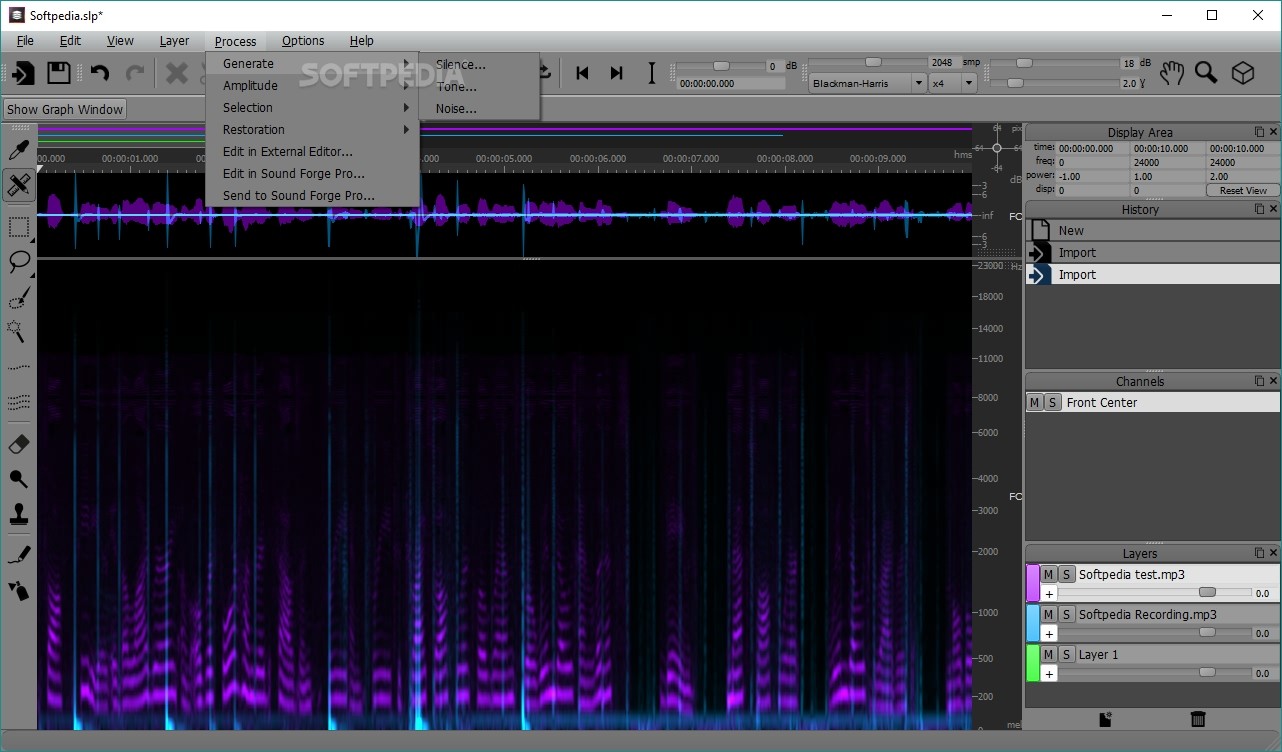Choose Silence... from the Generate submenu
Screen dimensions: 1282x752
pos(480,65)
